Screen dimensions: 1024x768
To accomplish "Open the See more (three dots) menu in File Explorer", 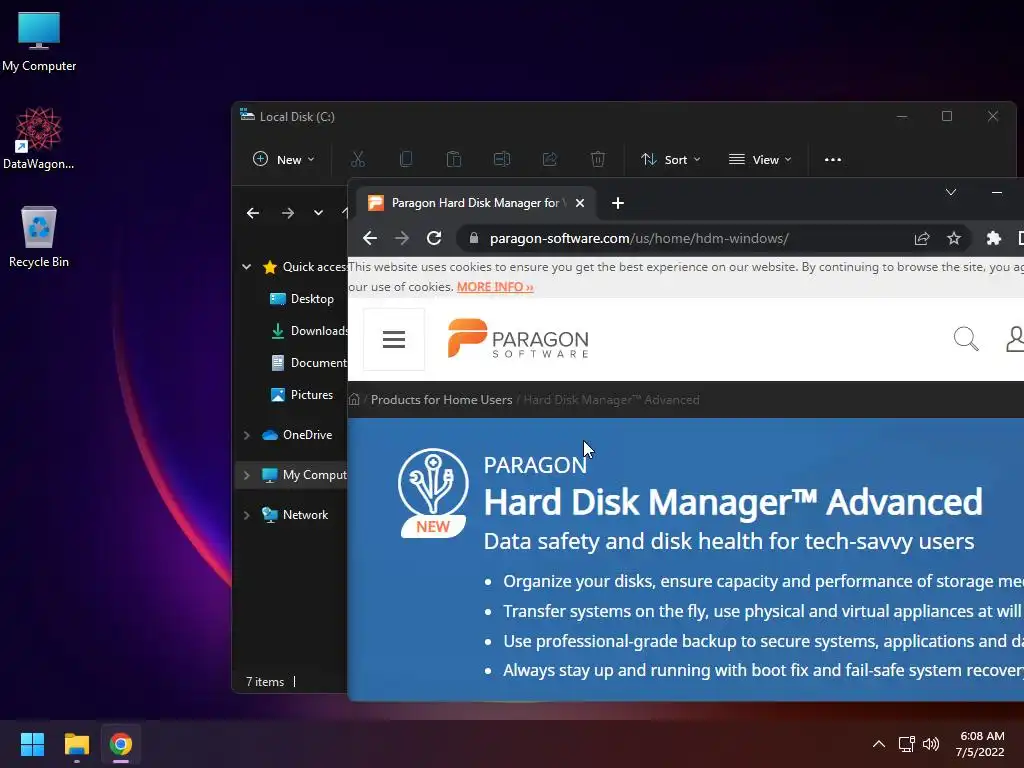I will [833, 159].
